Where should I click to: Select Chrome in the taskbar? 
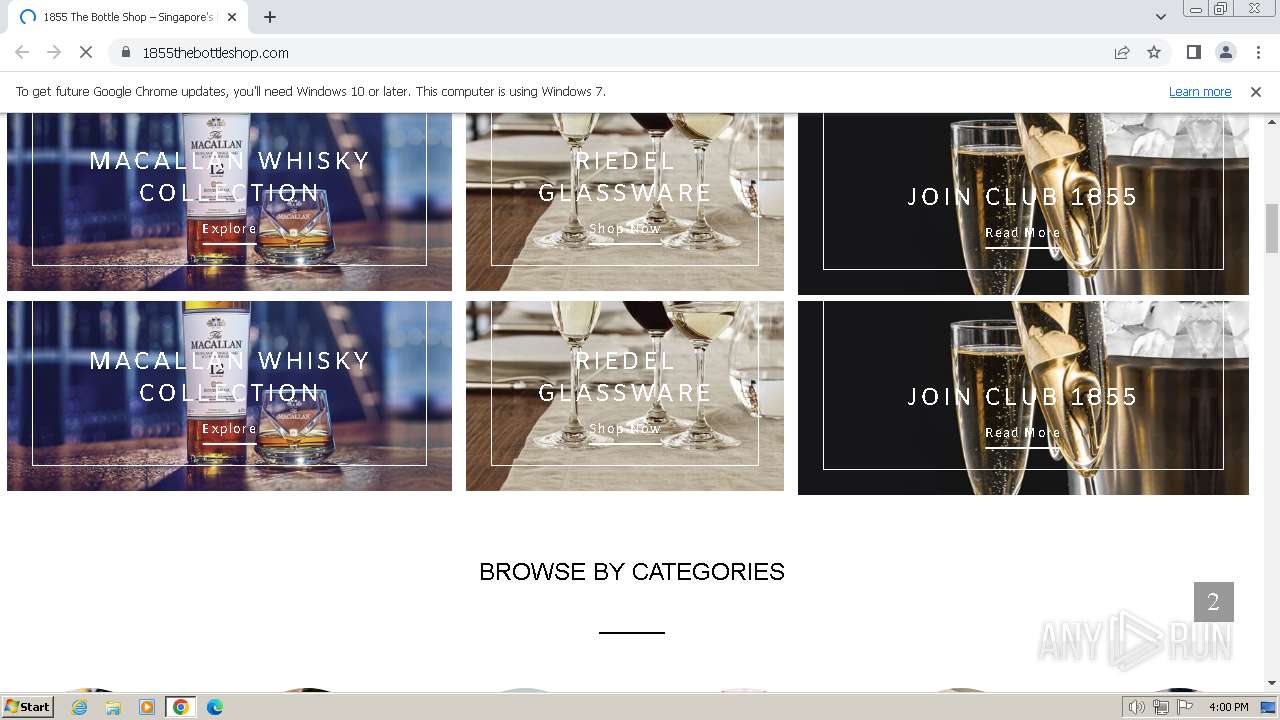coord(181,707)
